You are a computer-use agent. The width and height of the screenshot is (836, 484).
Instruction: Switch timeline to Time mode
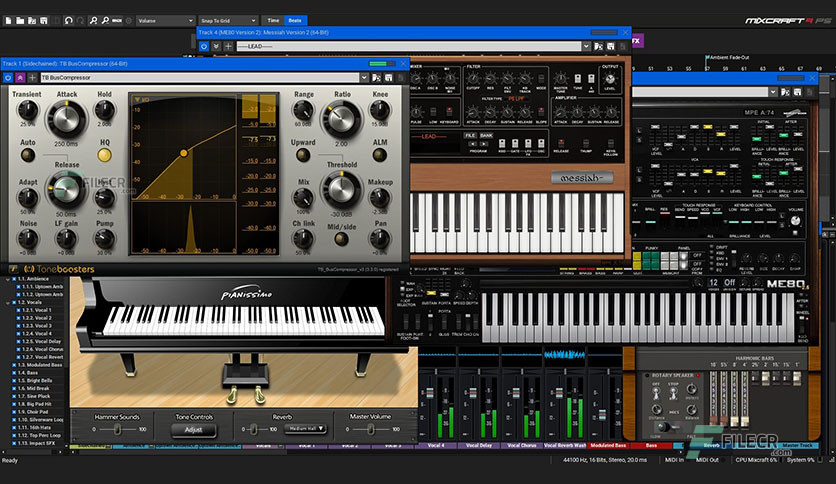pyautogui.click(x=273, y=21)
